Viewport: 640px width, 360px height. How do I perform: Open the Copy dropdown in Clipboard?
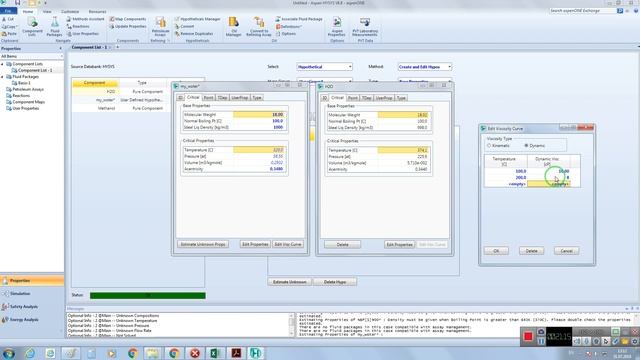9,27
